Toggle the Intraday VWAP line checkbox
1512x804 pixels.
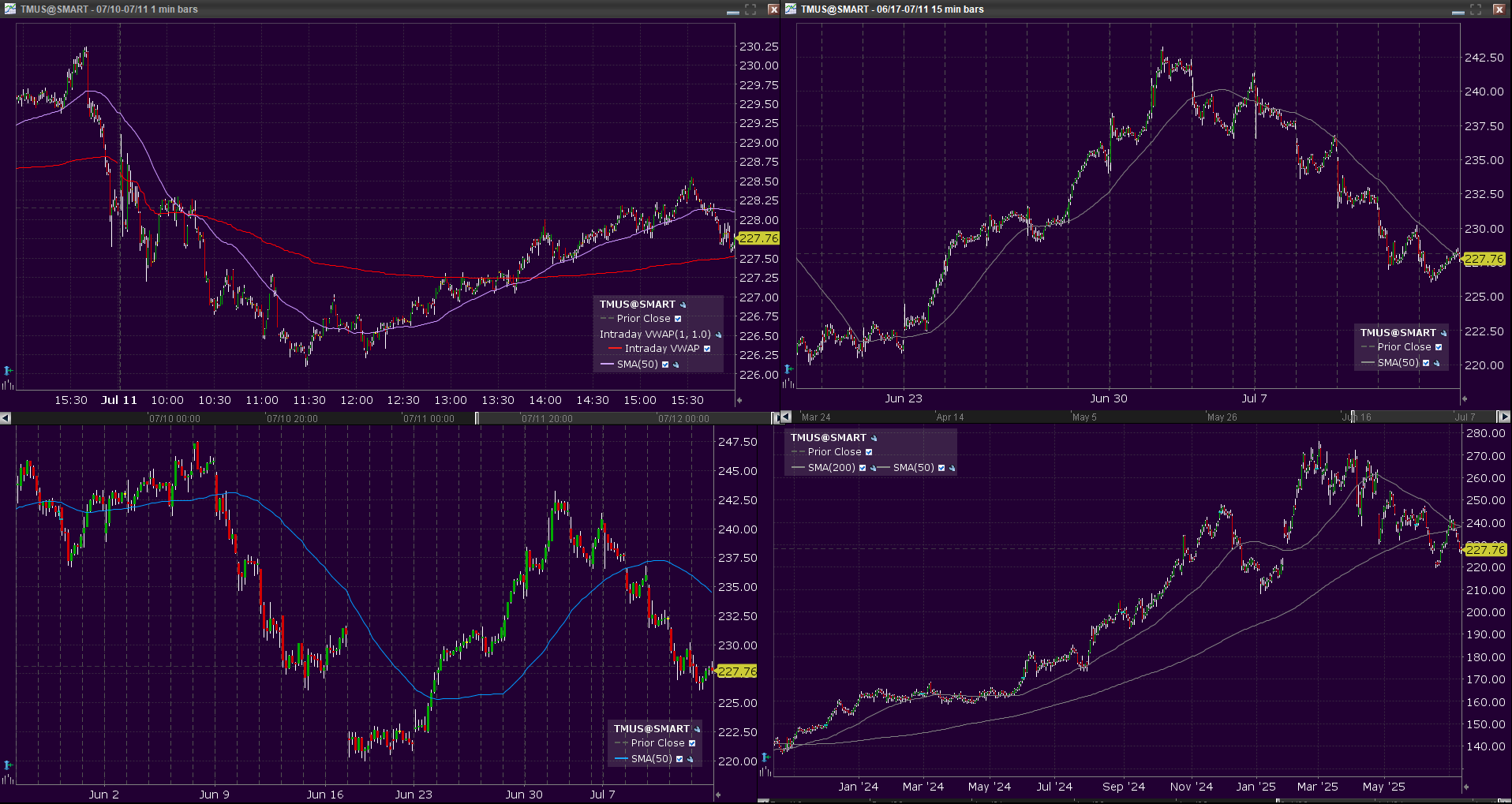pyautogui.click(x=707, y=349)
